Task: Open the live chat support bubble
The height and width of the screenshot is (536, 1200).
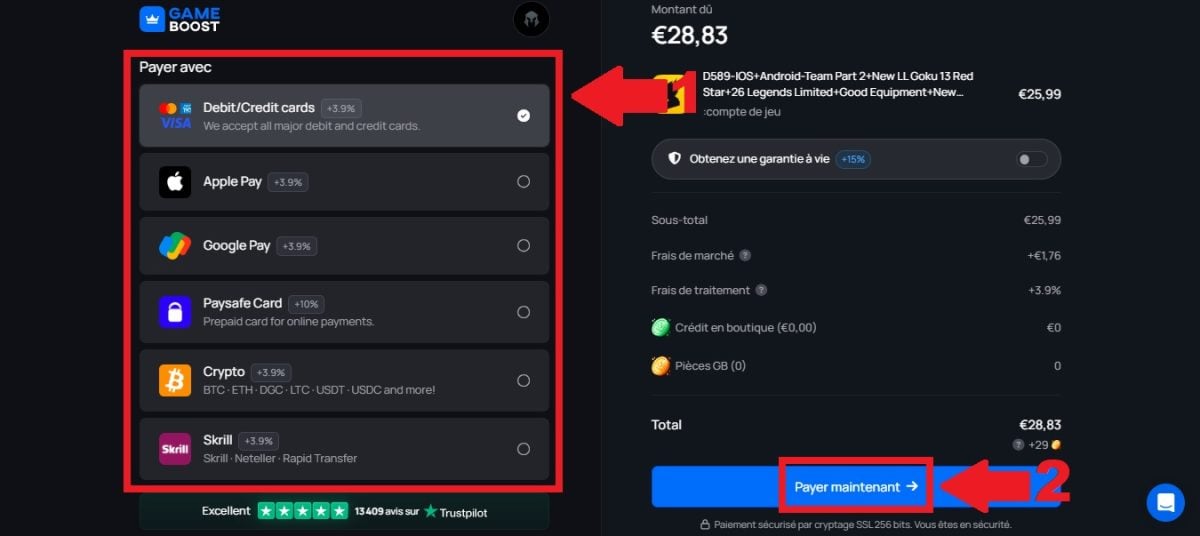Action: [1165, 502]
